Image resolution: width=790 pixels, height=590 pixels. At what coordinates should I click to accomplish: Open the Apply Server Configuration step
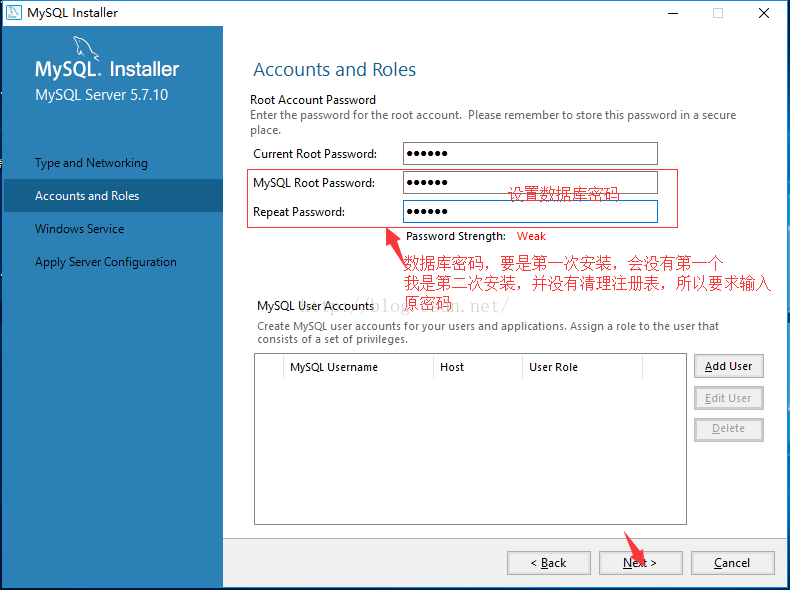point(106,262)
